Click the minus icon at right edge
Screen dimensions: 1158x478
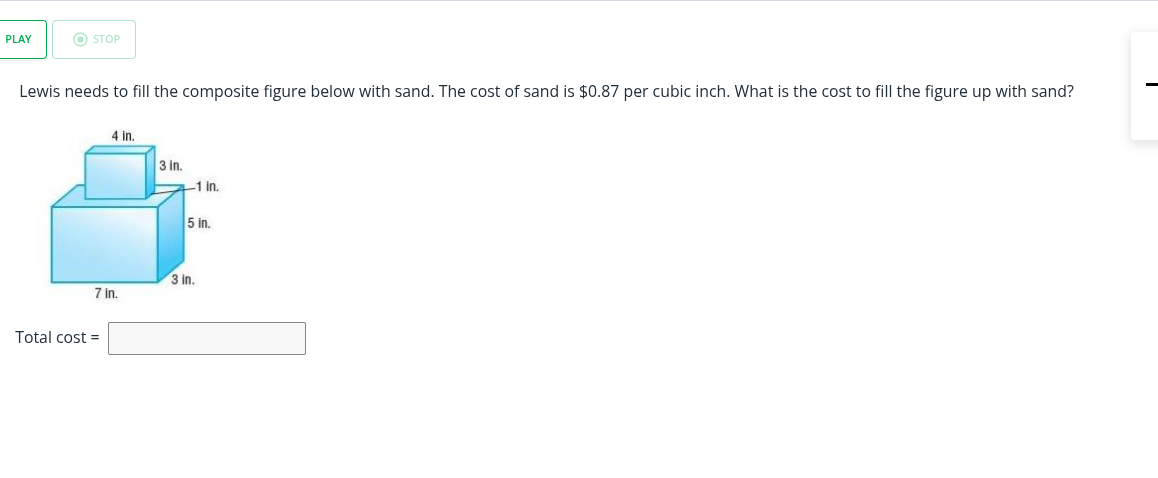[1150, 85]
